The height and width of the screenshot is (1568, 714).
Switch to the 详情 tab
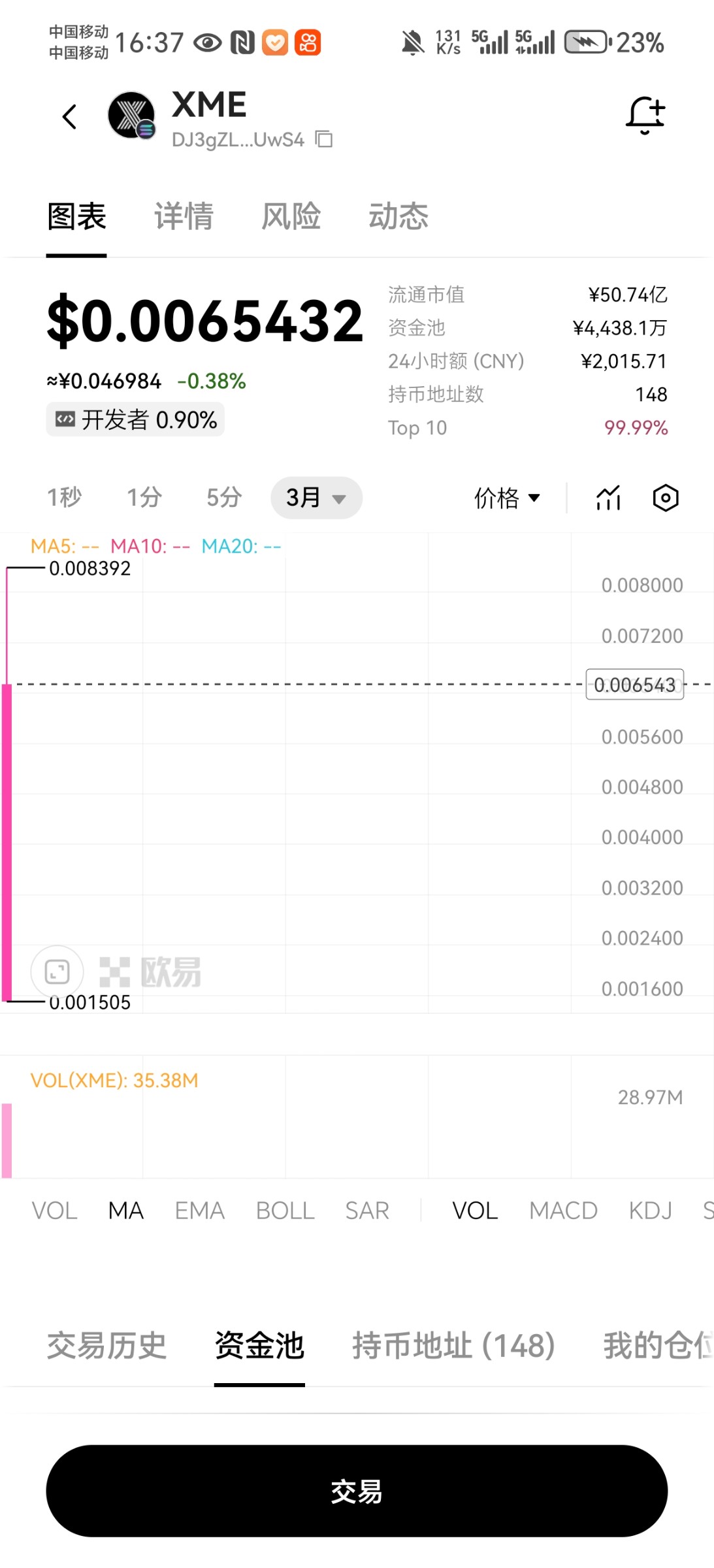coord(184,216)
